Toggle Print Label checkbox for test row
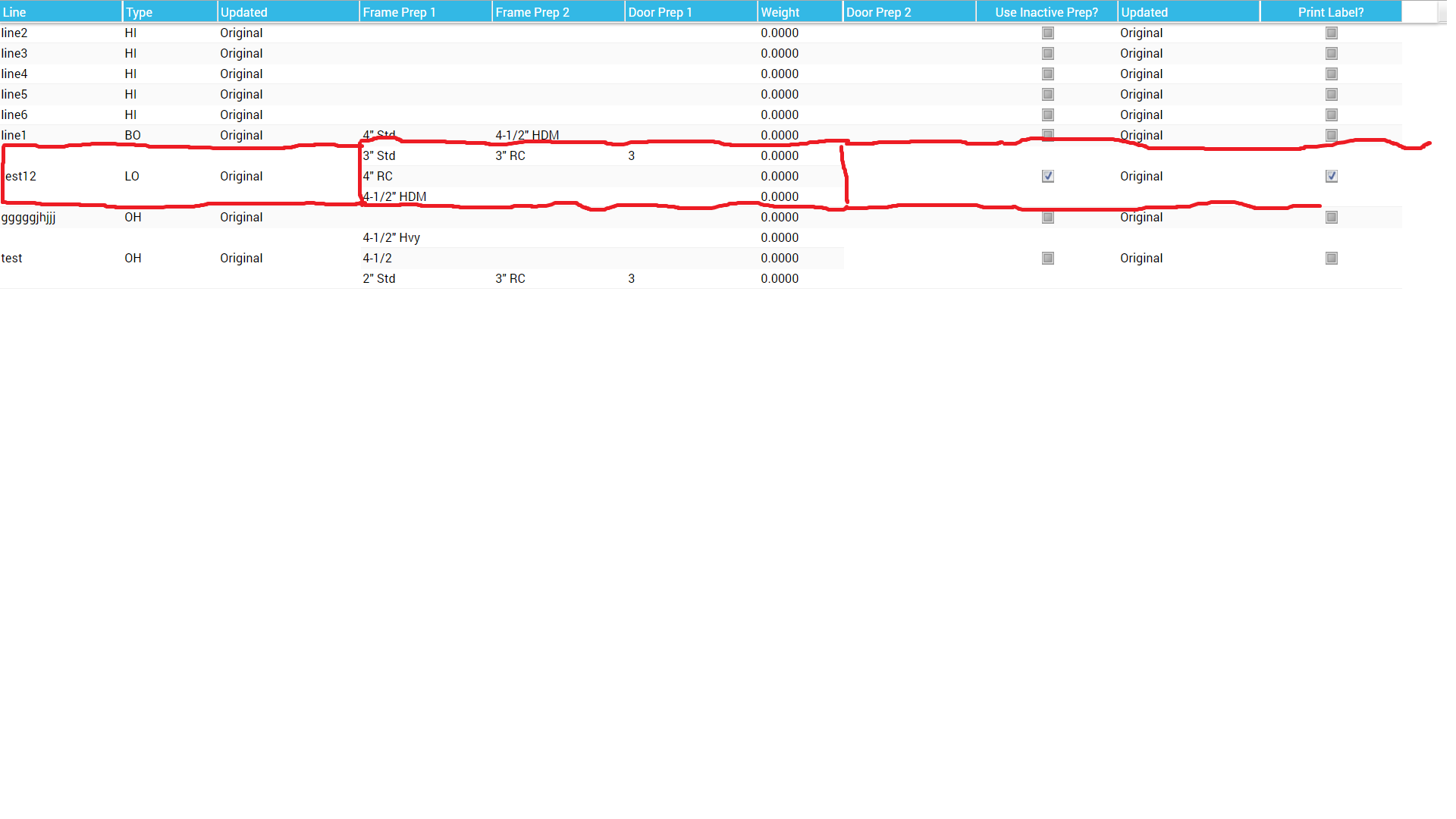This screenshot has width=1456, height=819. (1331, 259)
